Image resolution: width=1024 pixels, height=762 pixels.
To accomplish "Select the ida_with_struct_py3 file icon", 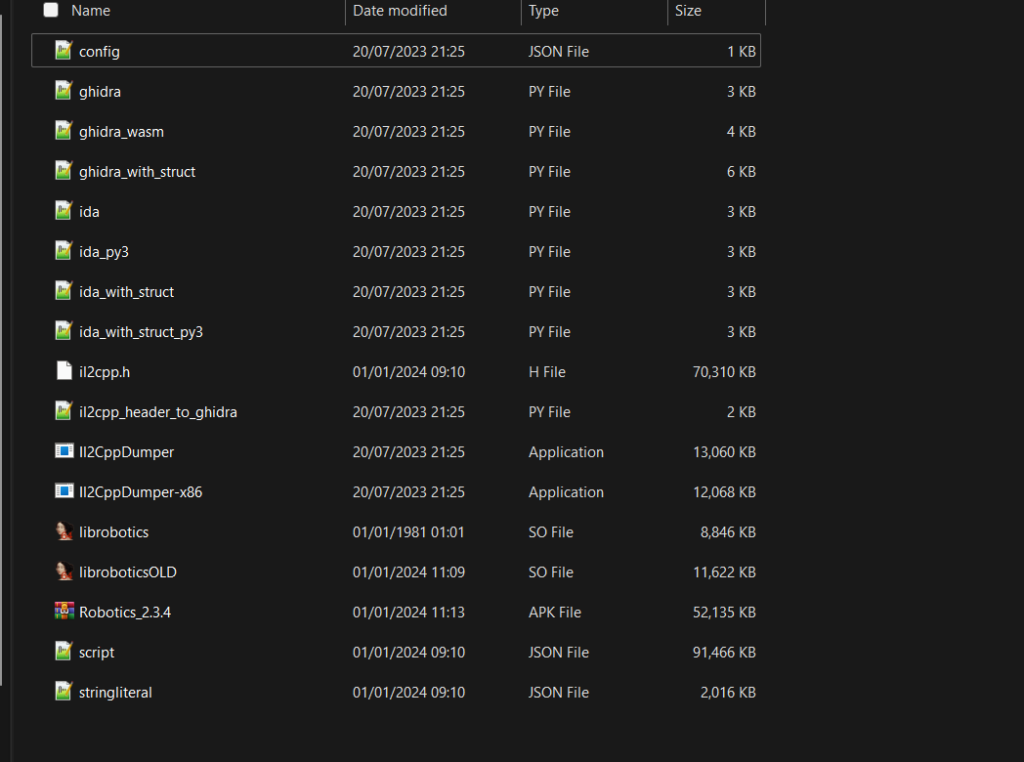I will [63, 331].
